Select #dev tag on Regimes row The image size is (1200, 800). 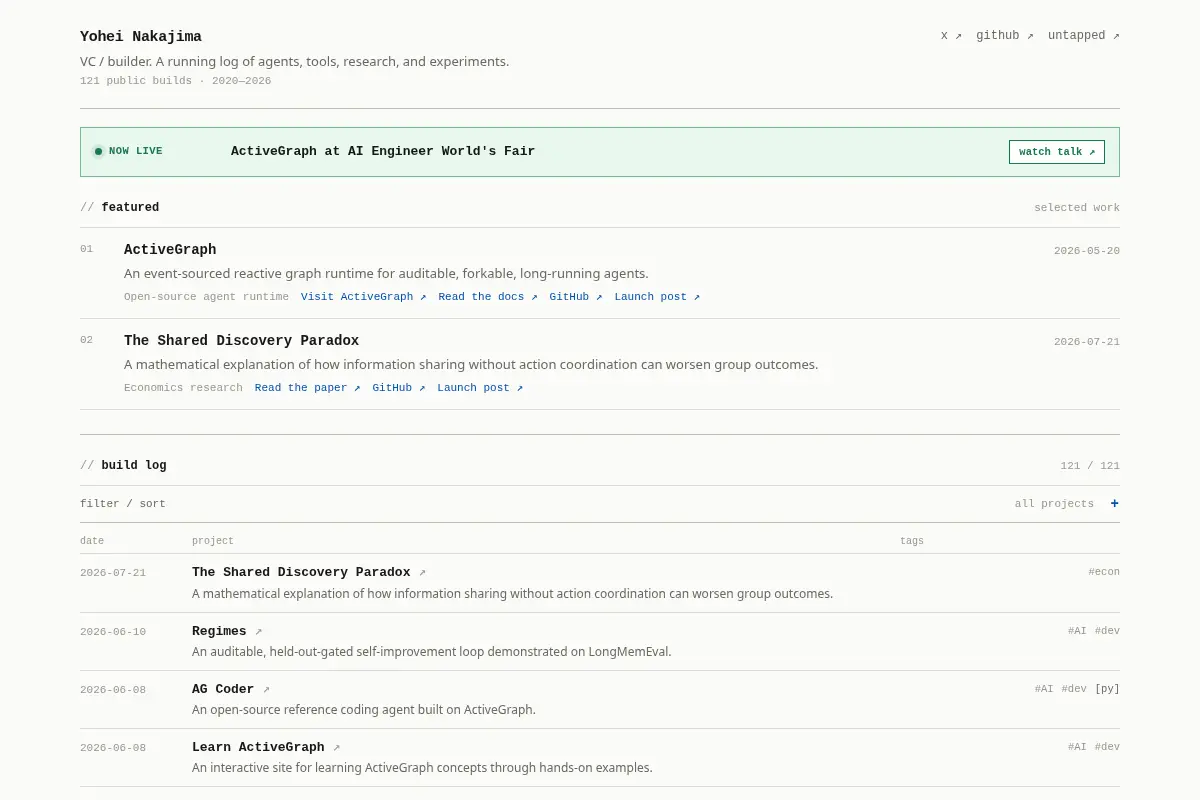click(1107, 631)
